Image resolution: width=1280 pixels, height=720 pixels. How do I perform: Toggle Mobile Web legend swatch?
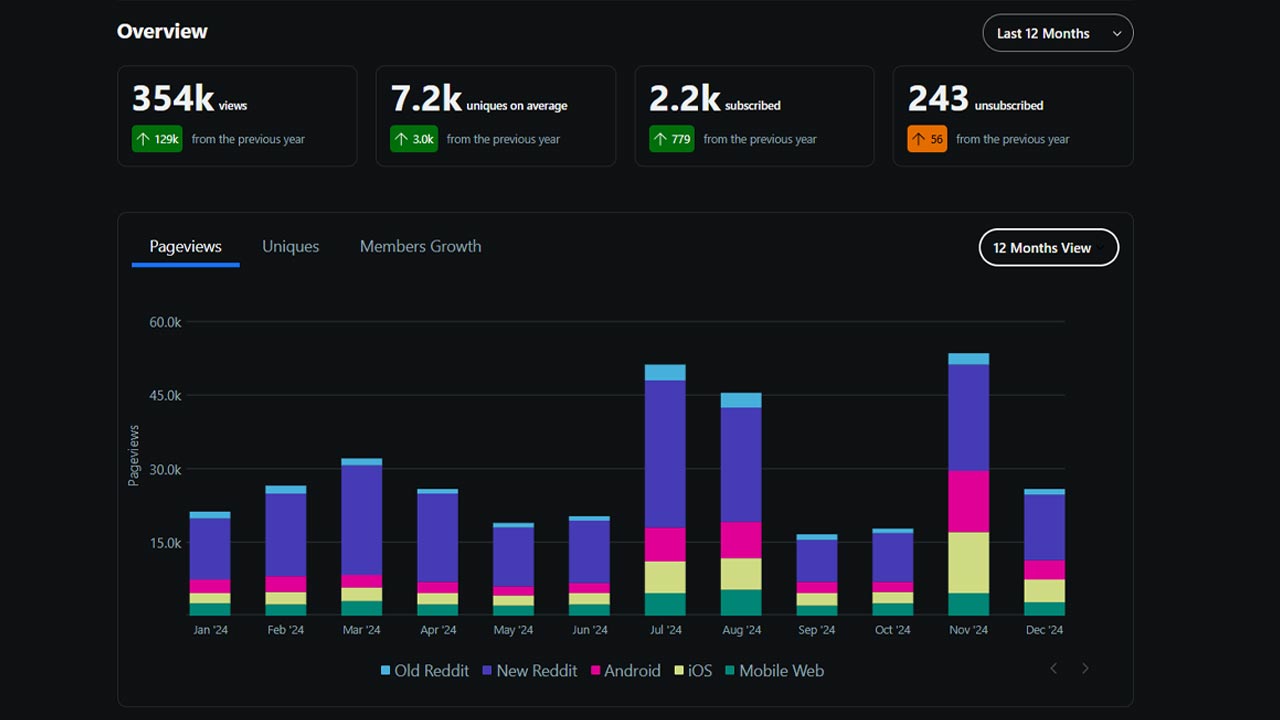(x=730, y=671)
